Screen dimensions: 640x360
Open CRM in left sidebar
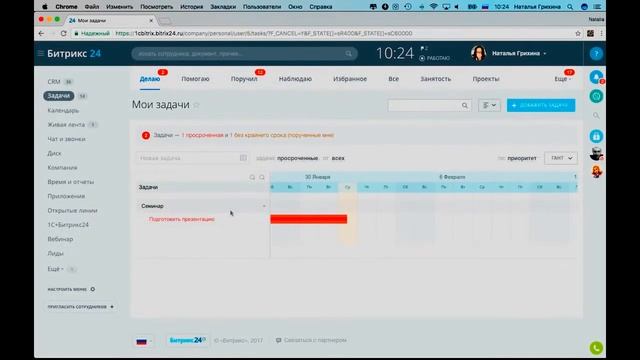pyautogui.click(x=53, y=82)
